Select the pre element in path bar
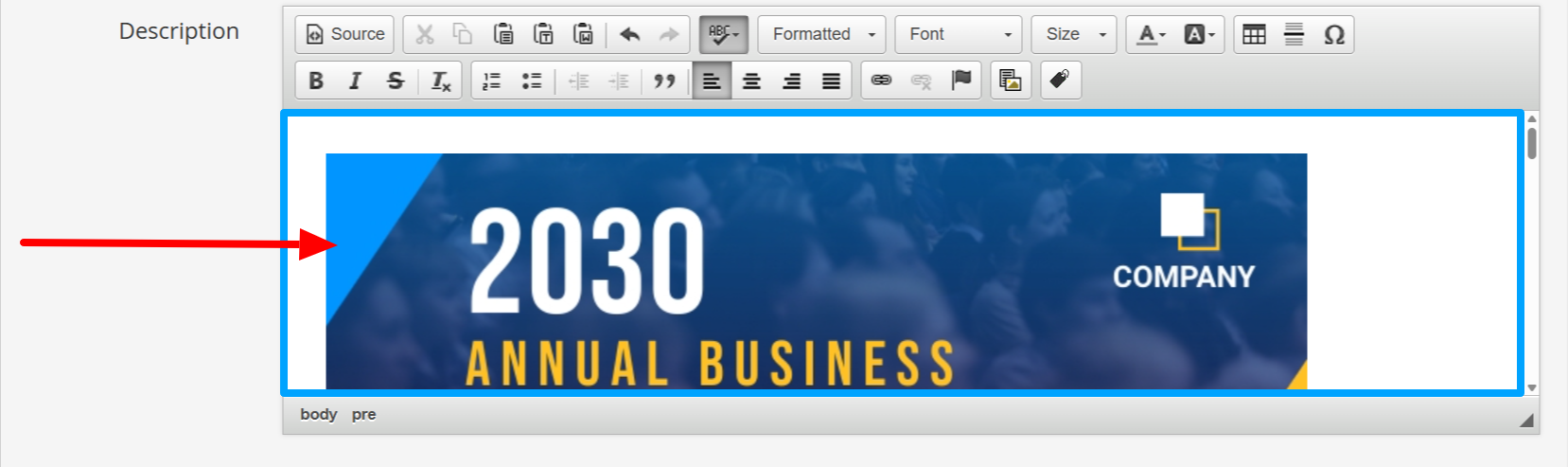1568x467 pixels. coord(363,414)
